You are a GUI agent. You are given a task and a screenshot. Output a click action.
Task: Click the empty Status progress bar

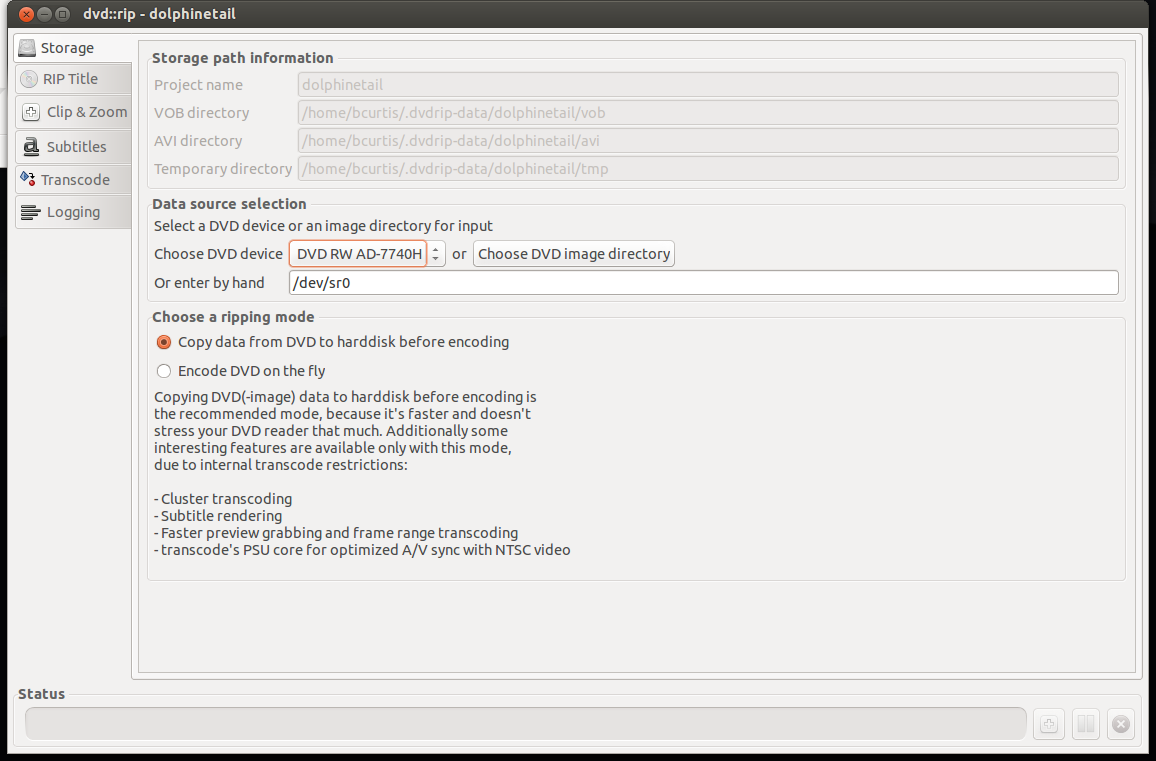[525, 724]
